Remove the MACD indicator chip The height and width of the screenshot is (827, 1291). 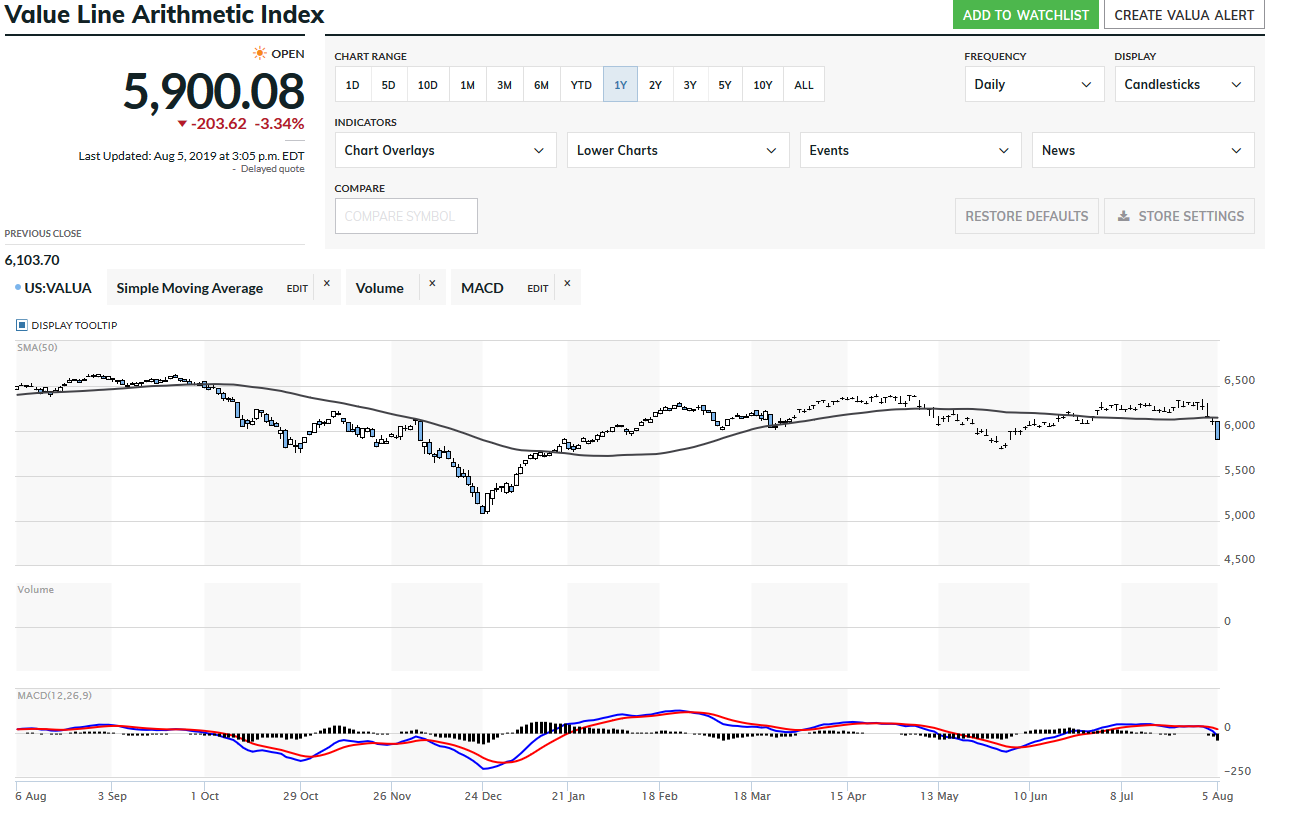click(567, 284)
